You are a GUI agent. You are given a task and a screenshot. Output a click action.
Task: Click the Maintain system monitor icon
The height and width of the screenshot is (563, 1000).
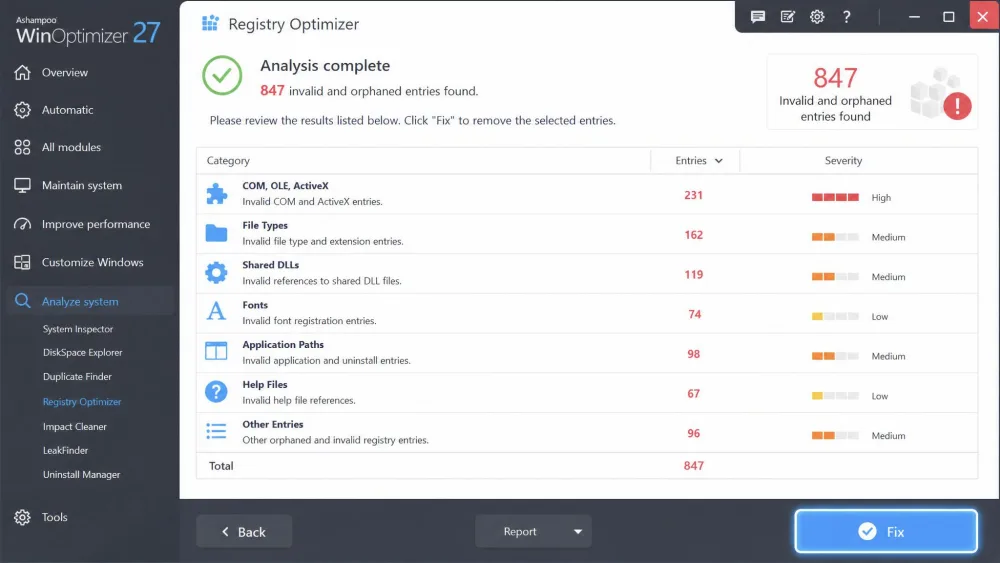click(x=22, y=186)
